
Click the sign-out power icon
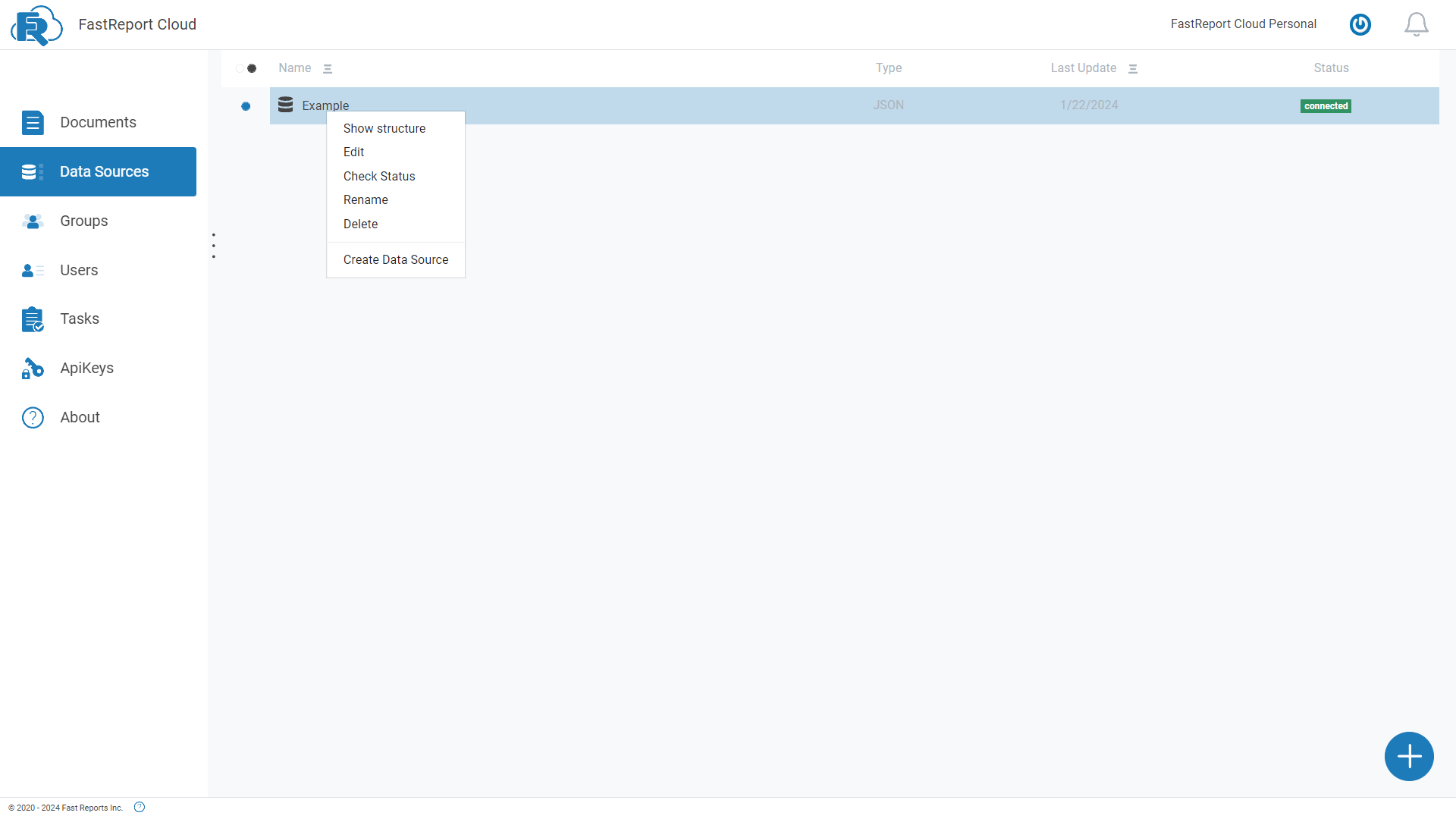1360,24
